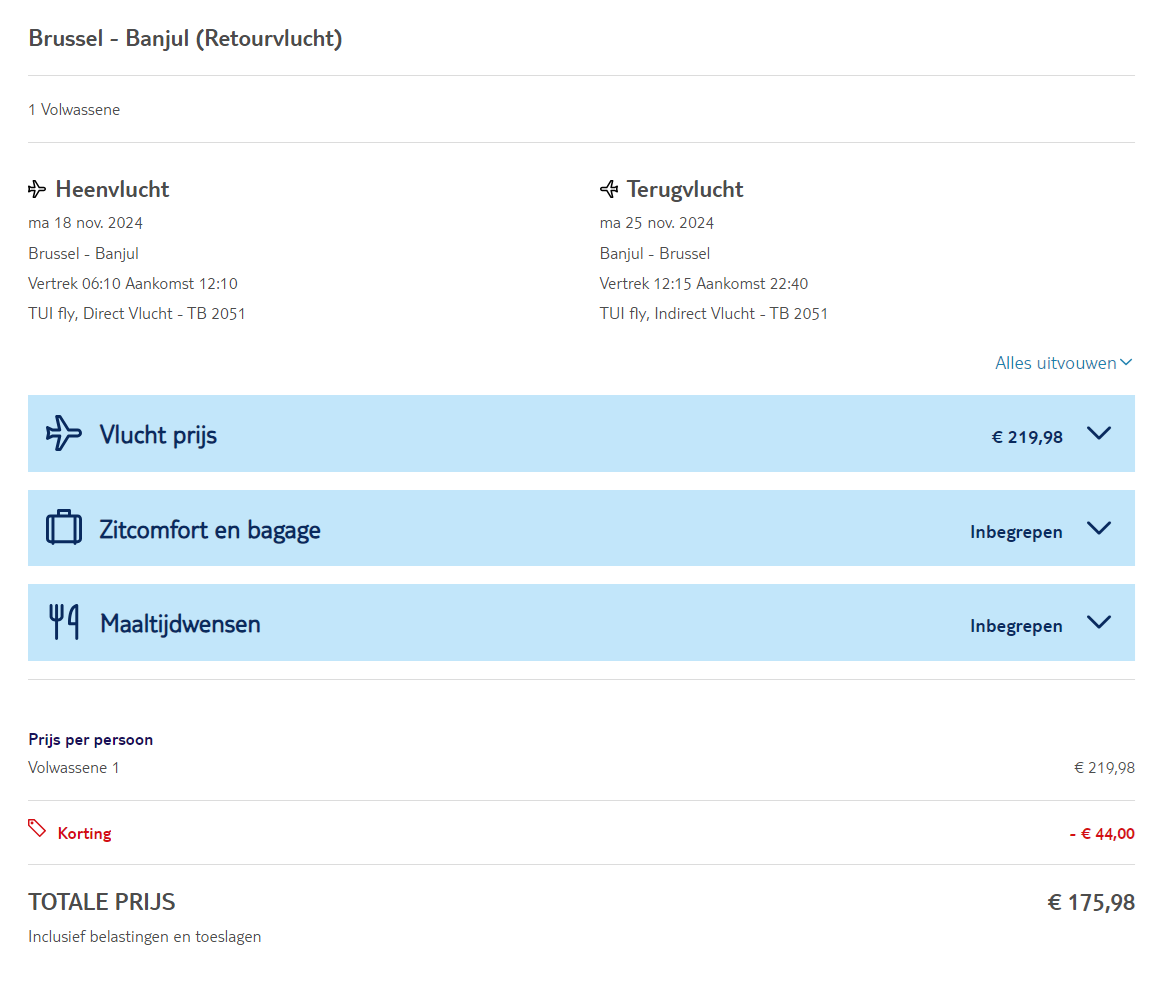Click the Alles uitvouwen link
The image size is (1164, 981).
[x=1055, y=363]
